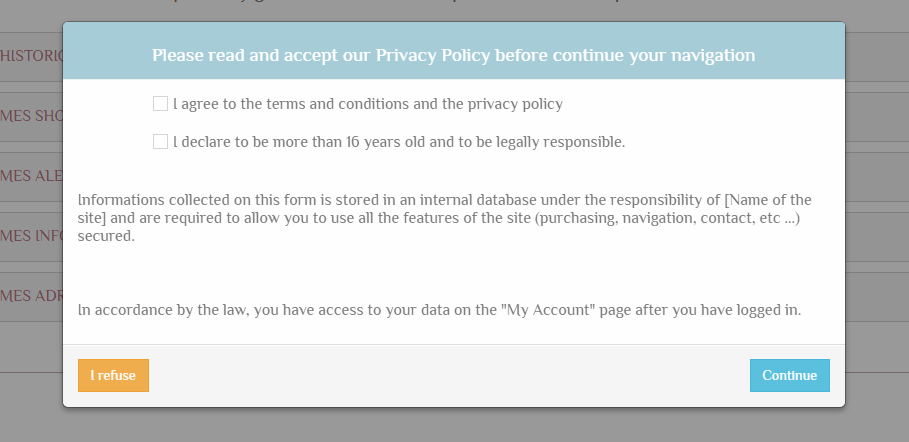Click the gray footer bar between the buttons
The height and width of the screenshot is (442, 909).
450,375
